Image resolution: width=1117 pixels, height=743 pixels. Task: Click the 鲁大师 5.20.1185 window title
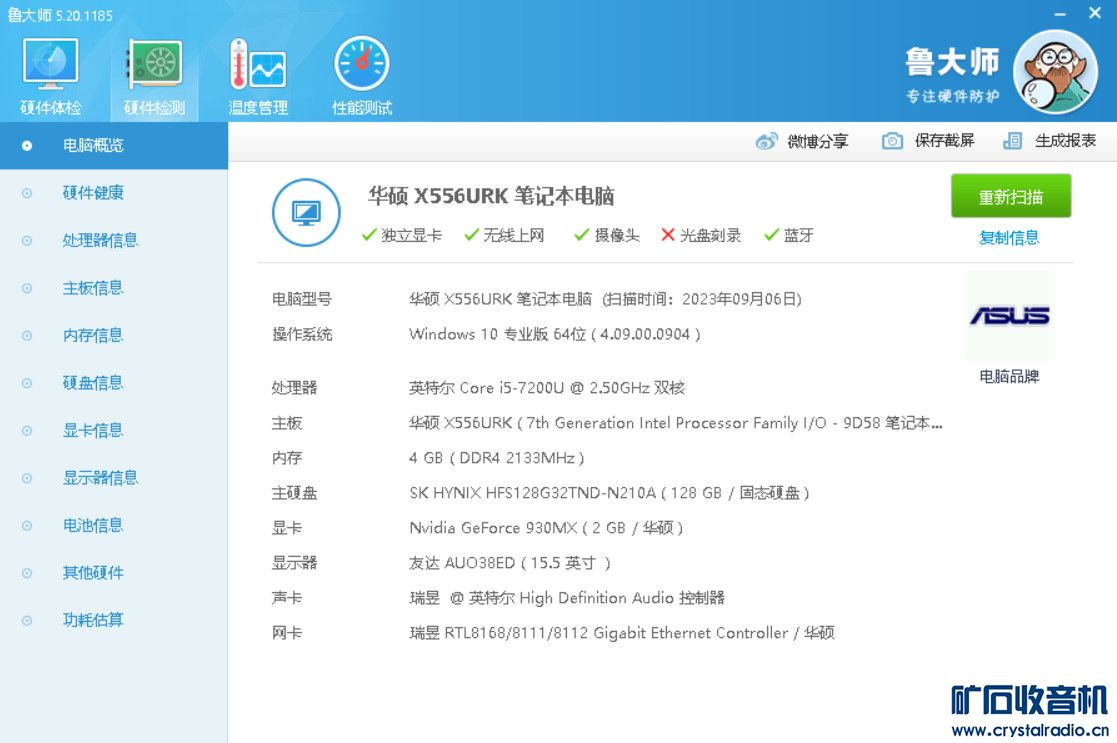click(x=60, y=15)
